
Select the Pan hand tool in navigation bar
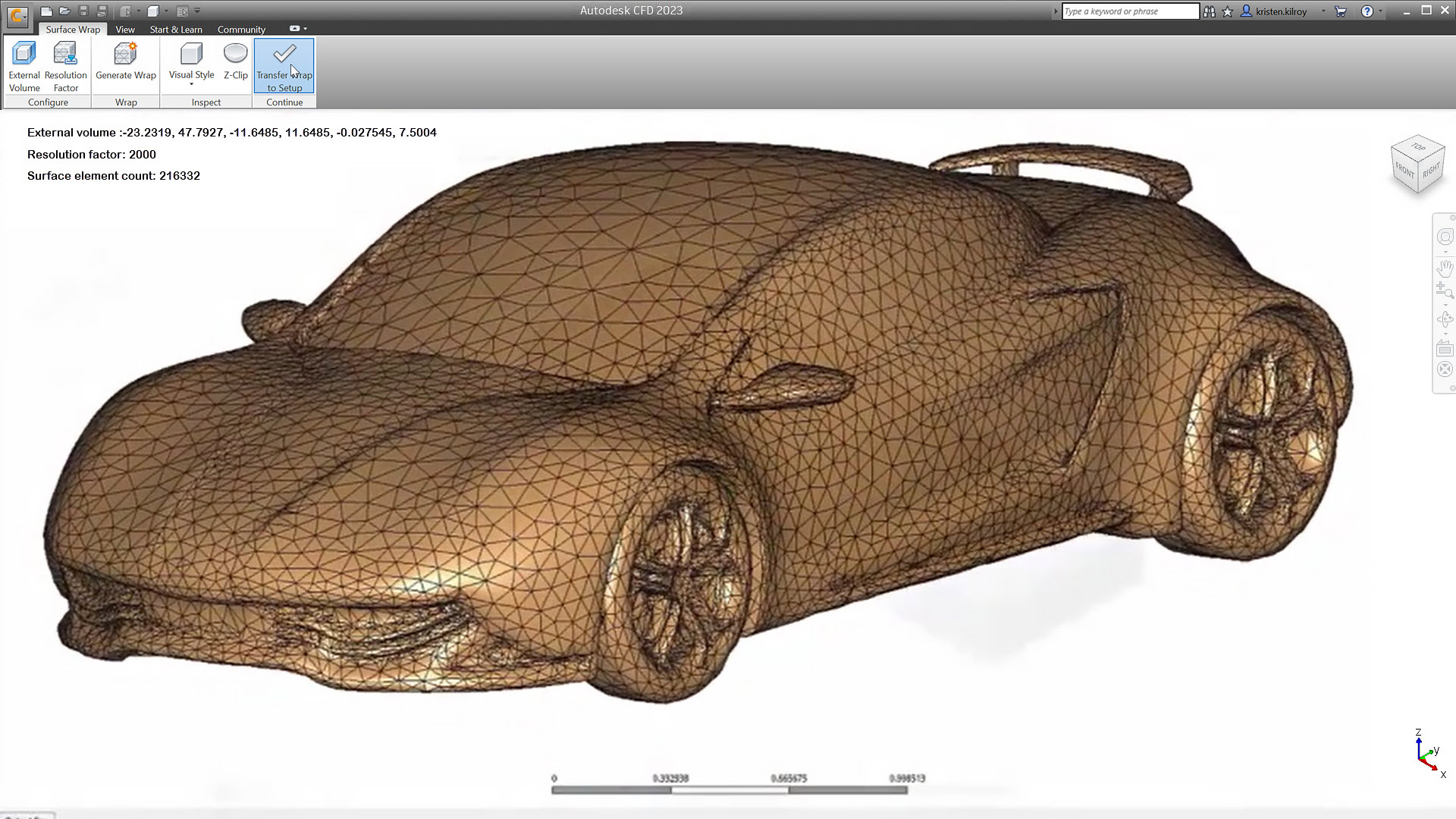1445,268
